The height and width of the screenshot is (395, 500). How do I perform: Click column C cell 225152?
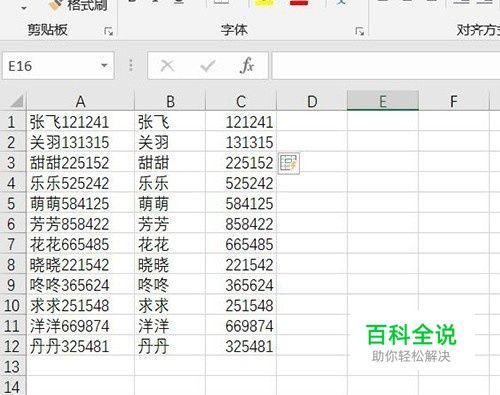point(241,163)
